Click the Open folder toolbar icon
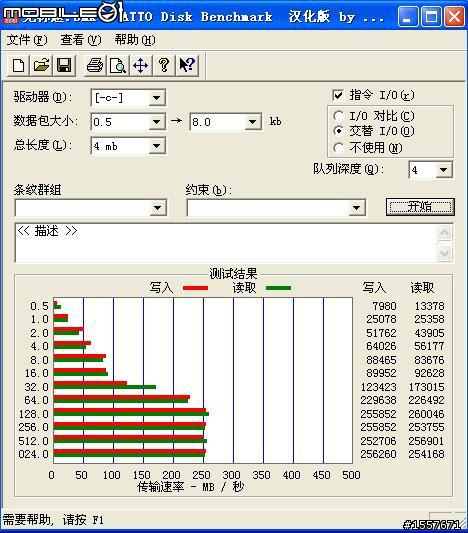 click(41, 65)
